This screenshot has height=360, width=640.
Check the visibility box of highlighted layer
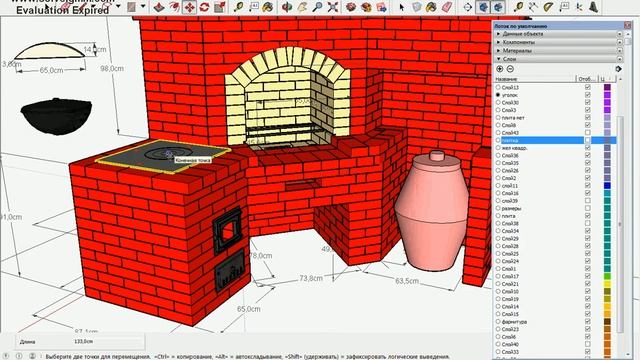[588, 140]
